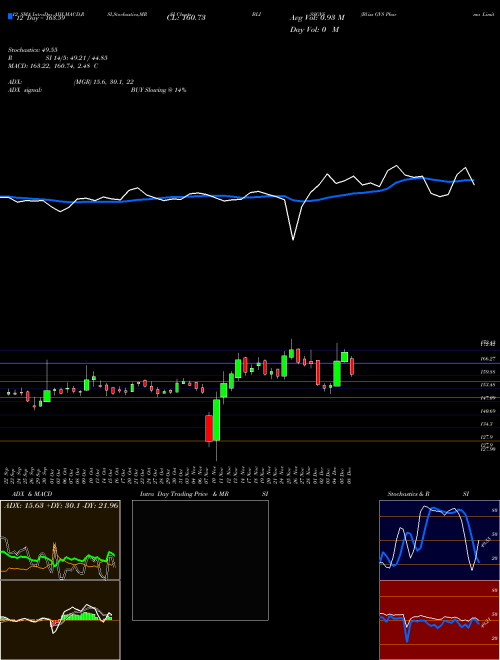Open the blue Stochastics chart thumbnail
The image size is (500, 660).
click(439, 540)
